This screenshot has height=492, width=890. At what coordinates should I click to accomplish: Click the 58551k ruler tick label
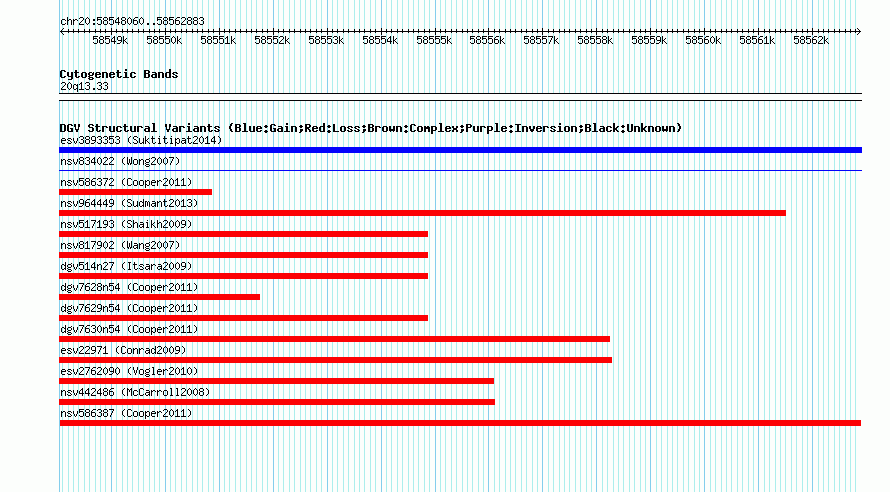pos(218,40)
